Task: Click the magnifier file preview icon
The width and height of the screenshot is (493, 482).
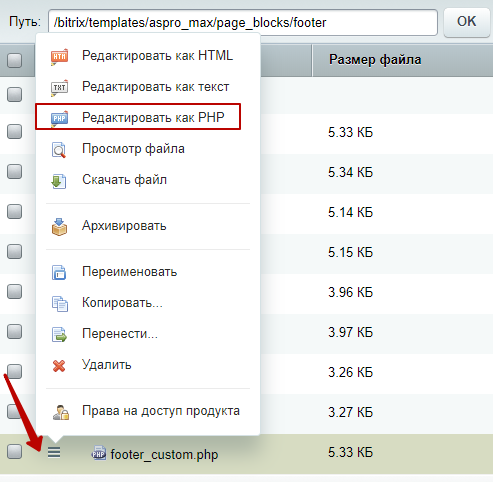Action: [x=59, y=150]
